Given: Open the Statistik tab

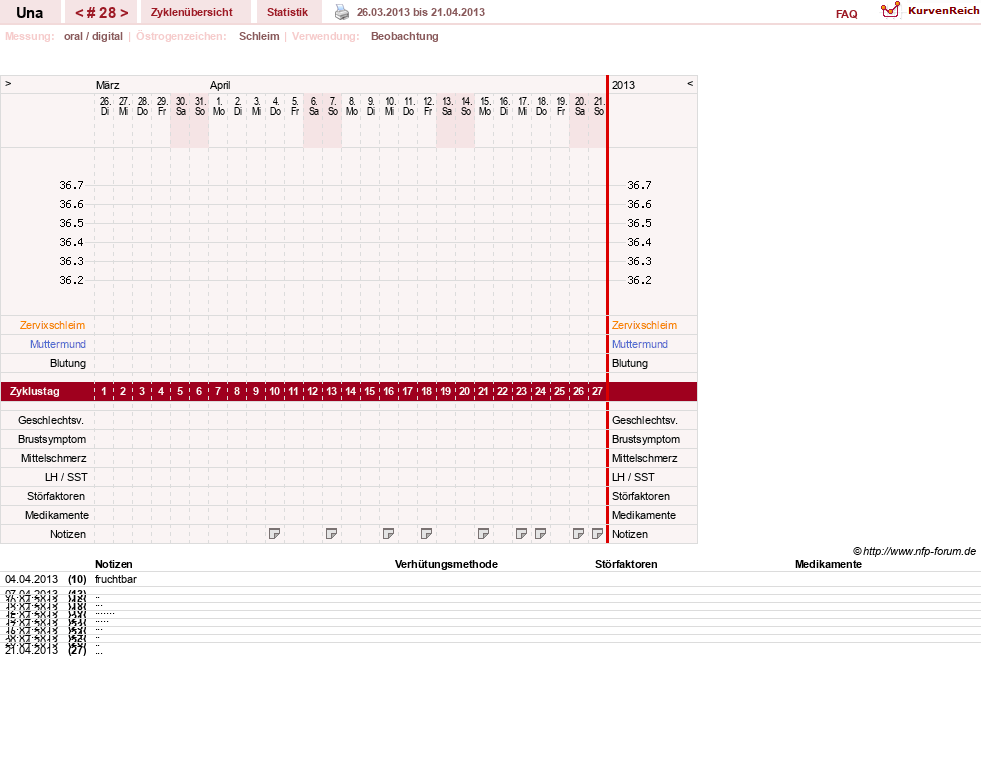Looking at the screenshot, I should click(287, 13).
